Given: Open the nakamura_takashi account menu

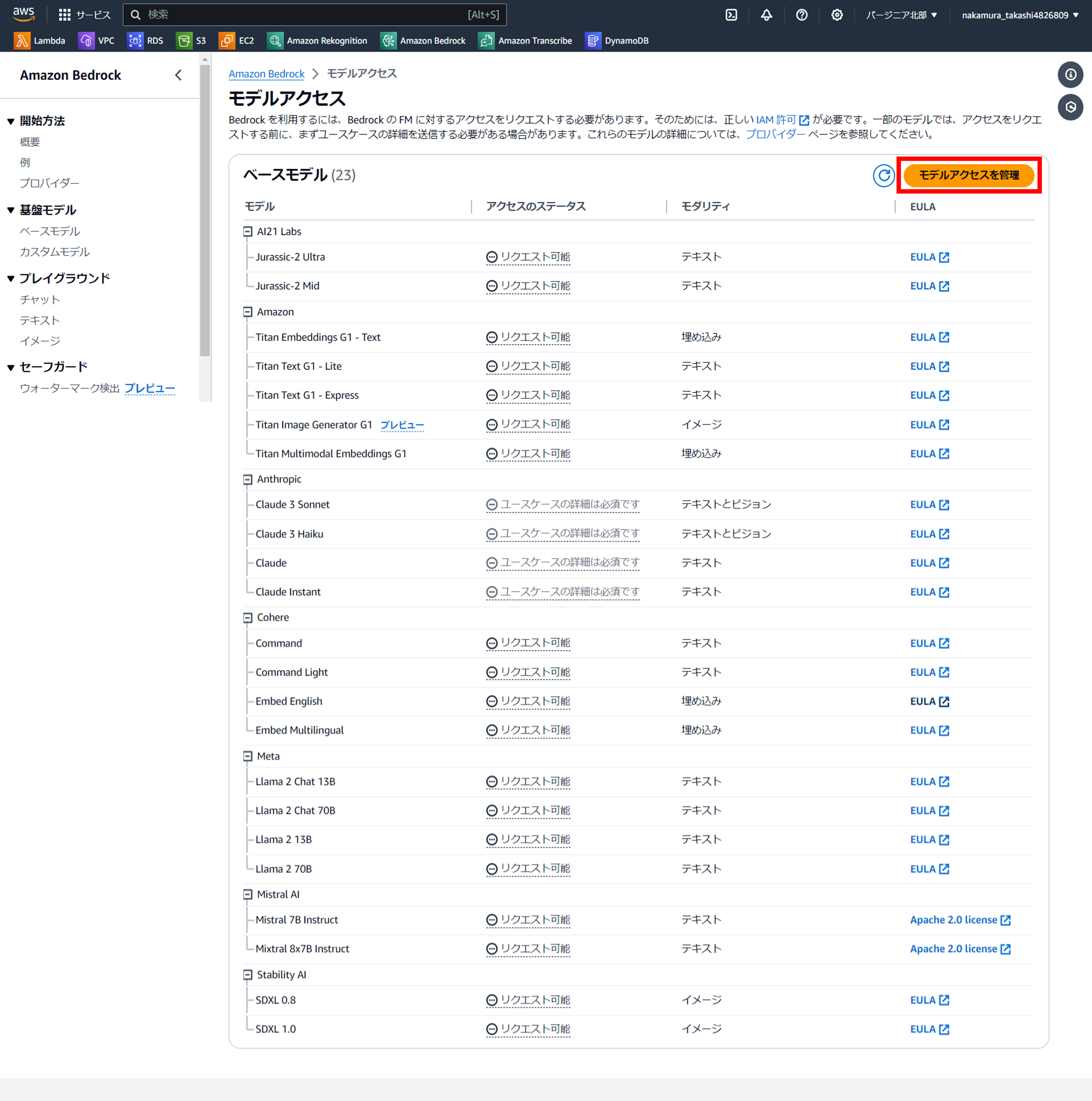Looking at the screenshot, I should (1020, 15).
